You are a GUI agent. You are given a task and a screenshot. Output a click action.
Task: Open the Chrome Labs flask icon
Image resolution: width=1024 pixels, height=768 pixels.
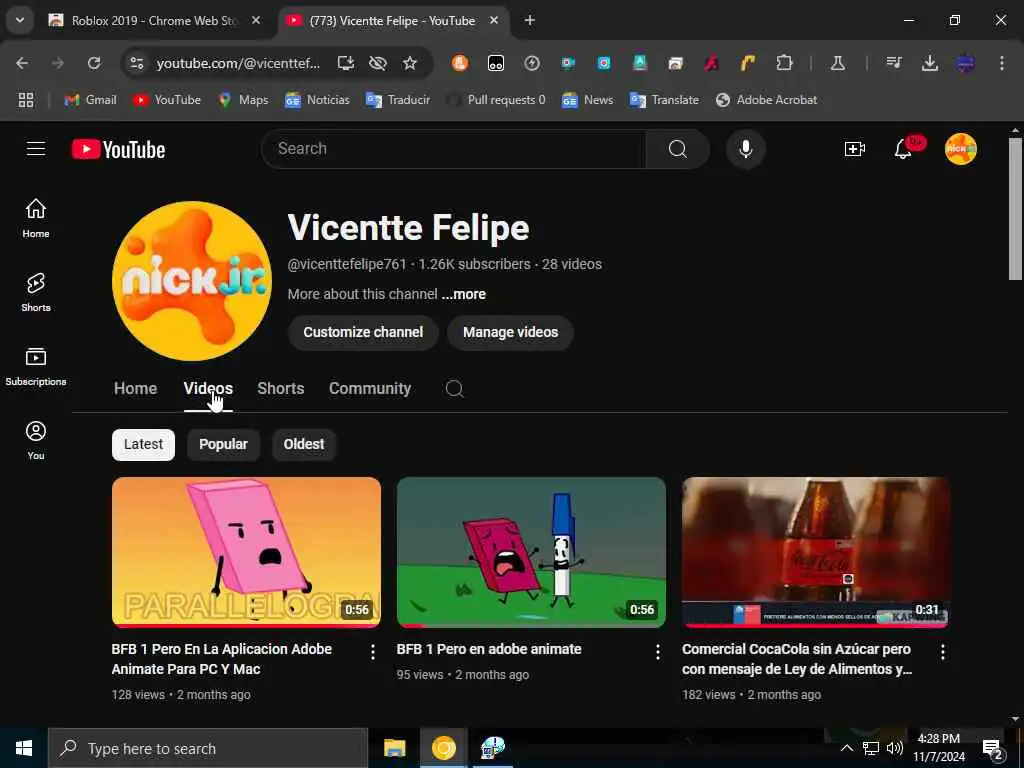pyautogui.click(x=837, y=63)
